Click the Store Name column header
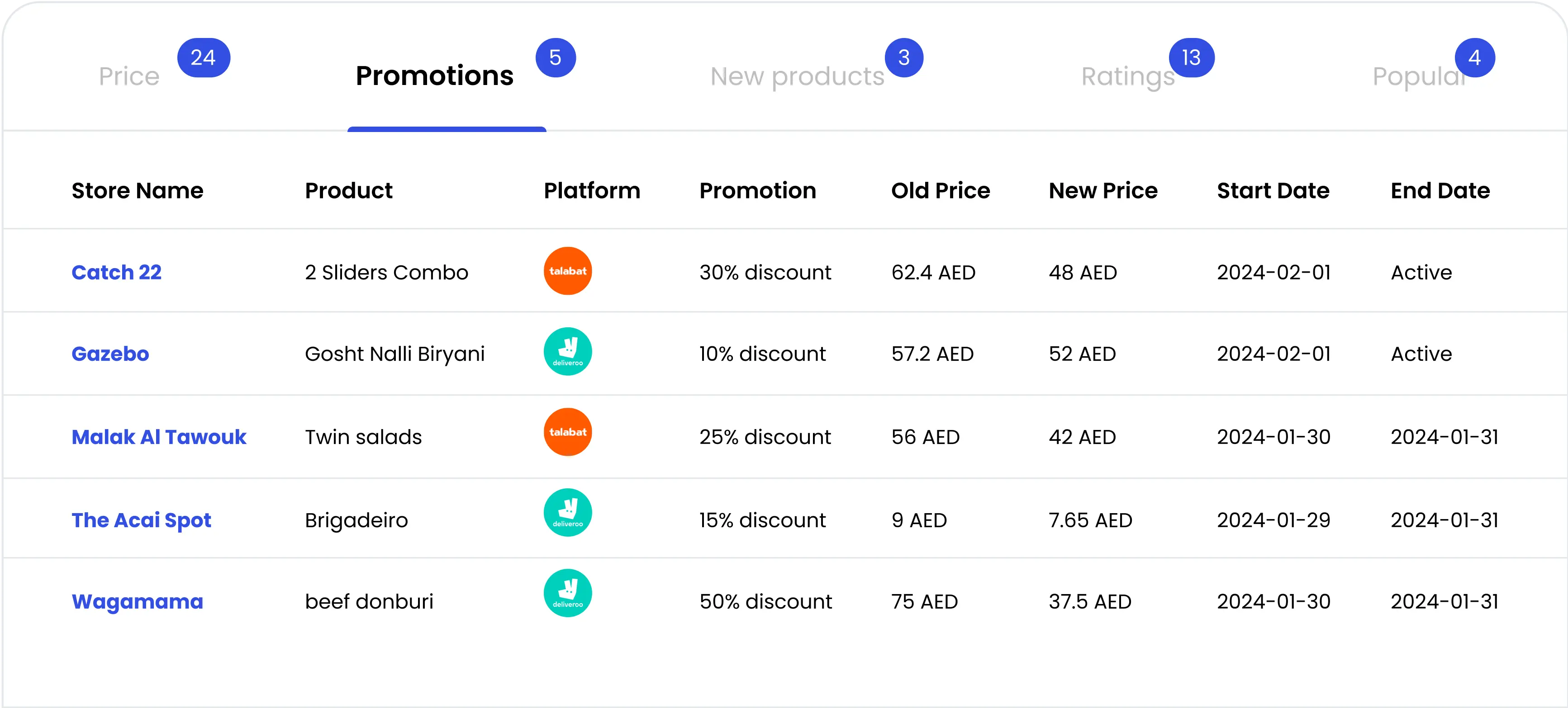 pyautogui.click(x=138, y=190)
